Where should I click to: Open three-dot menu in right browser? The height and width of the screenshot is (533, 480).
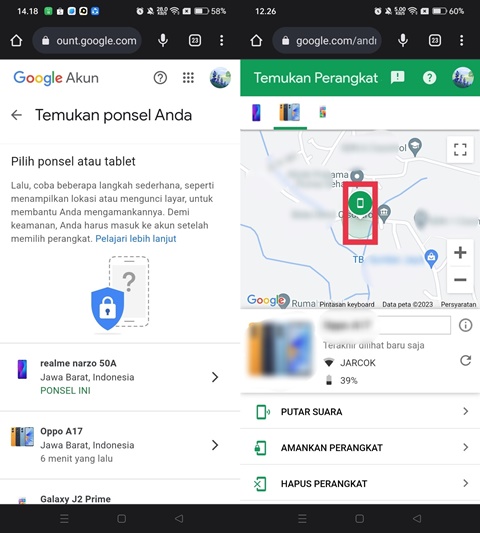tap(461, 40)
